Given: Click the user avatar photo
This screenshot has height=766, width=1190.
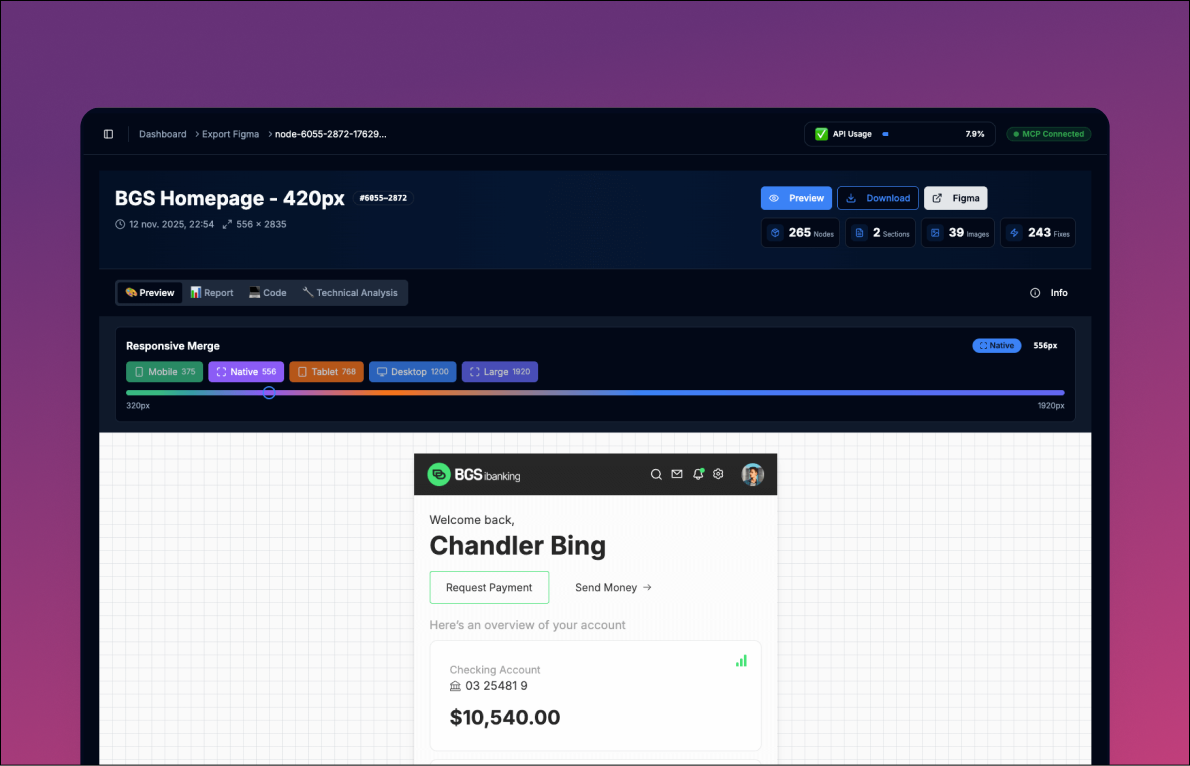Looking at the screenshot, I should [753, 474].
